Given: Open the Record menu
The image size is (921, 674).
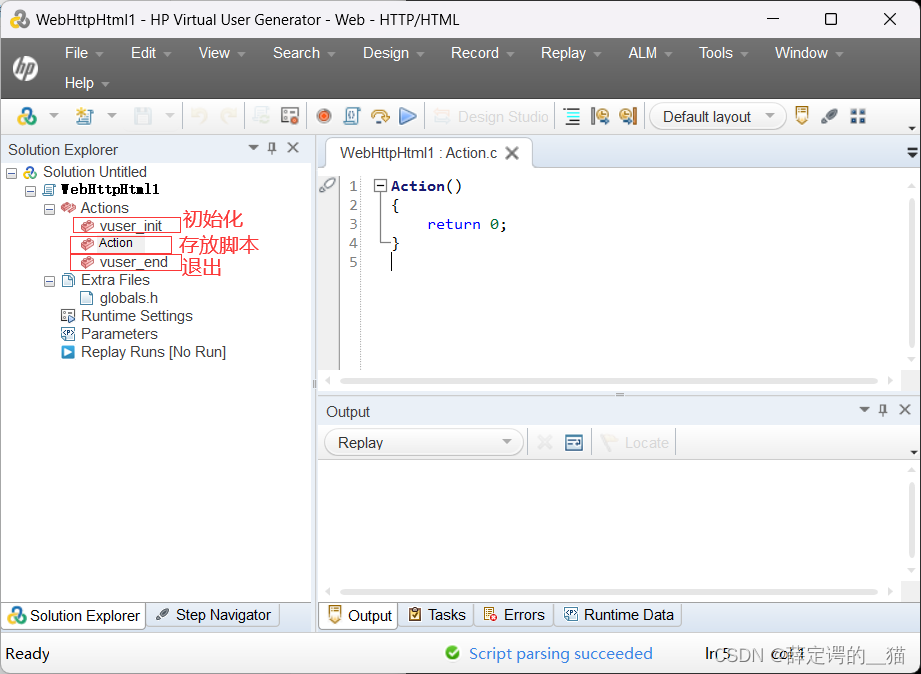Looking at the screenshot, I should (482, 53).
